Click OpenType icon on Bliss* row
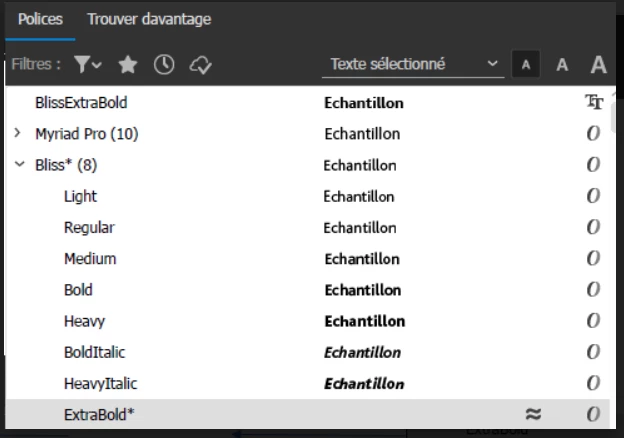The image size is (624, 438). (x=593, y=164)
